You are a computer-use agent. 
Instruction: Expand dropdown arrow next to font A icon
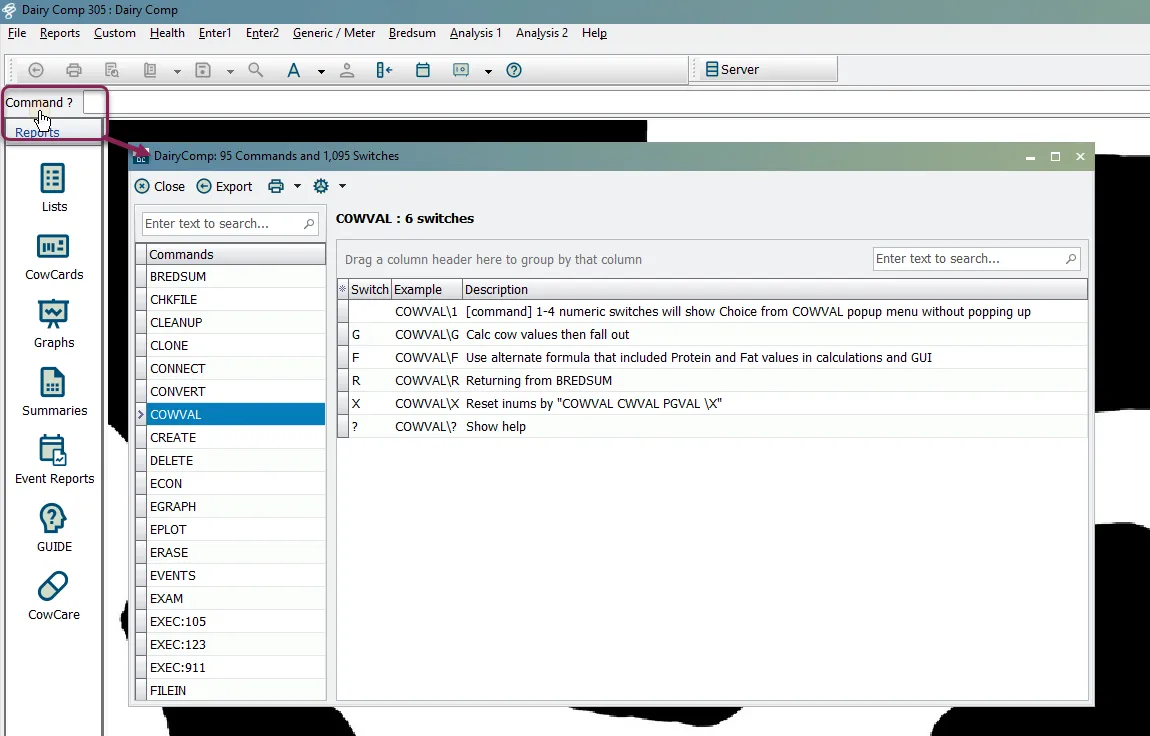point(321,71)
